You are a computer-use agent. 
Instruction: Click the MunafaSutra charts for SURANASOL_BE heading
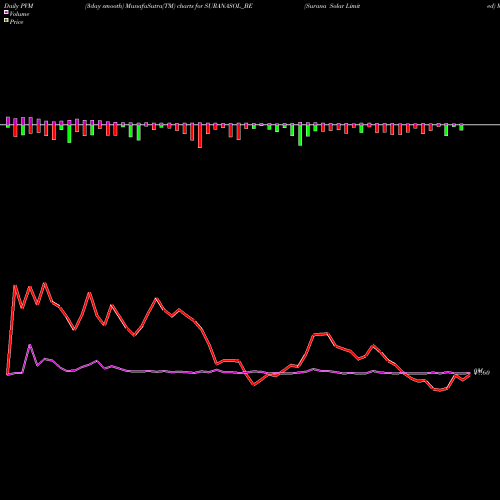coord(168,6)
